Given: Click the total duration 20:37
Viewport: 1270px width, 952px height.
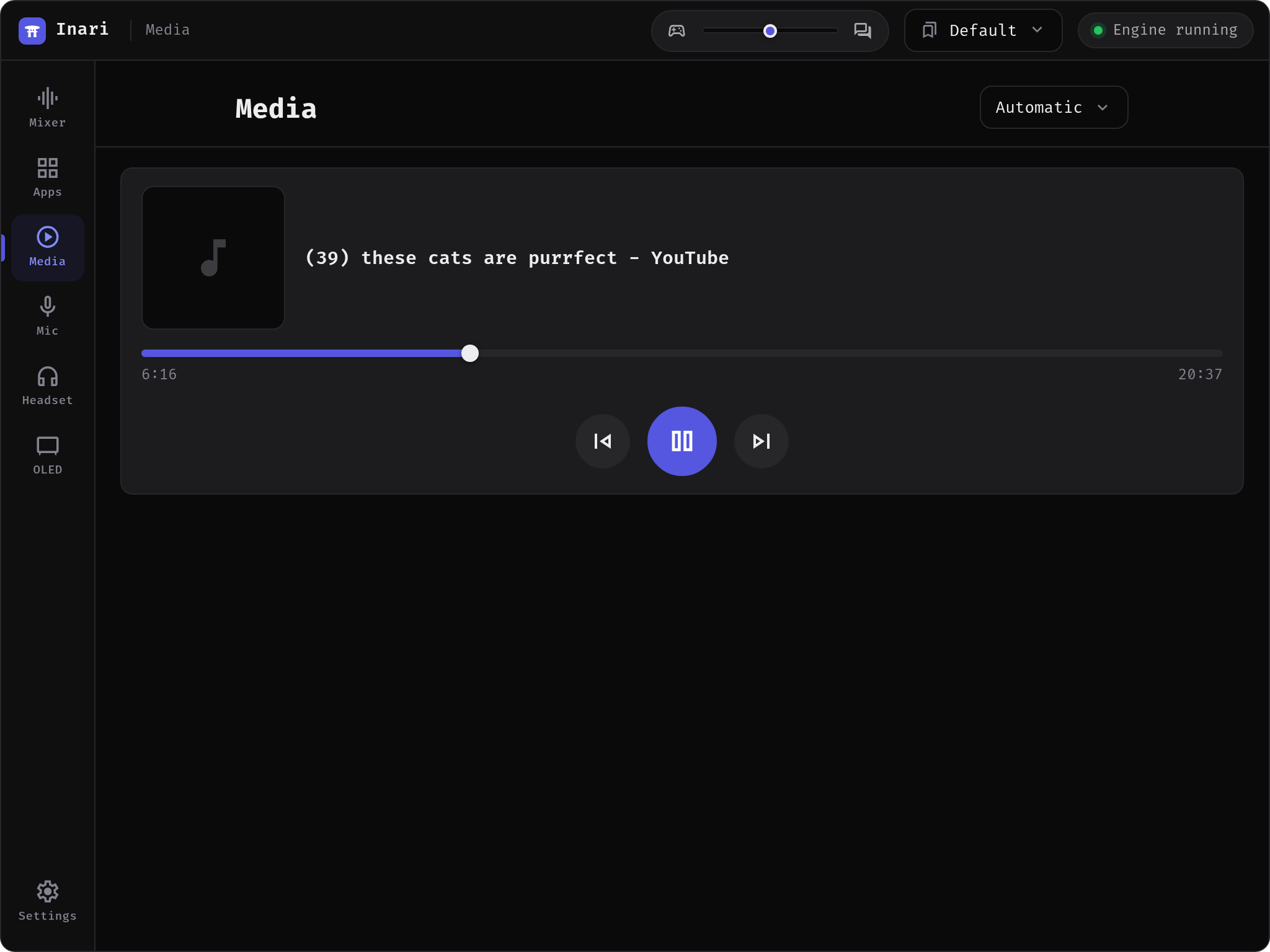Looking at the screenshot, I should pyautogui.click(x=1200, y=374).
